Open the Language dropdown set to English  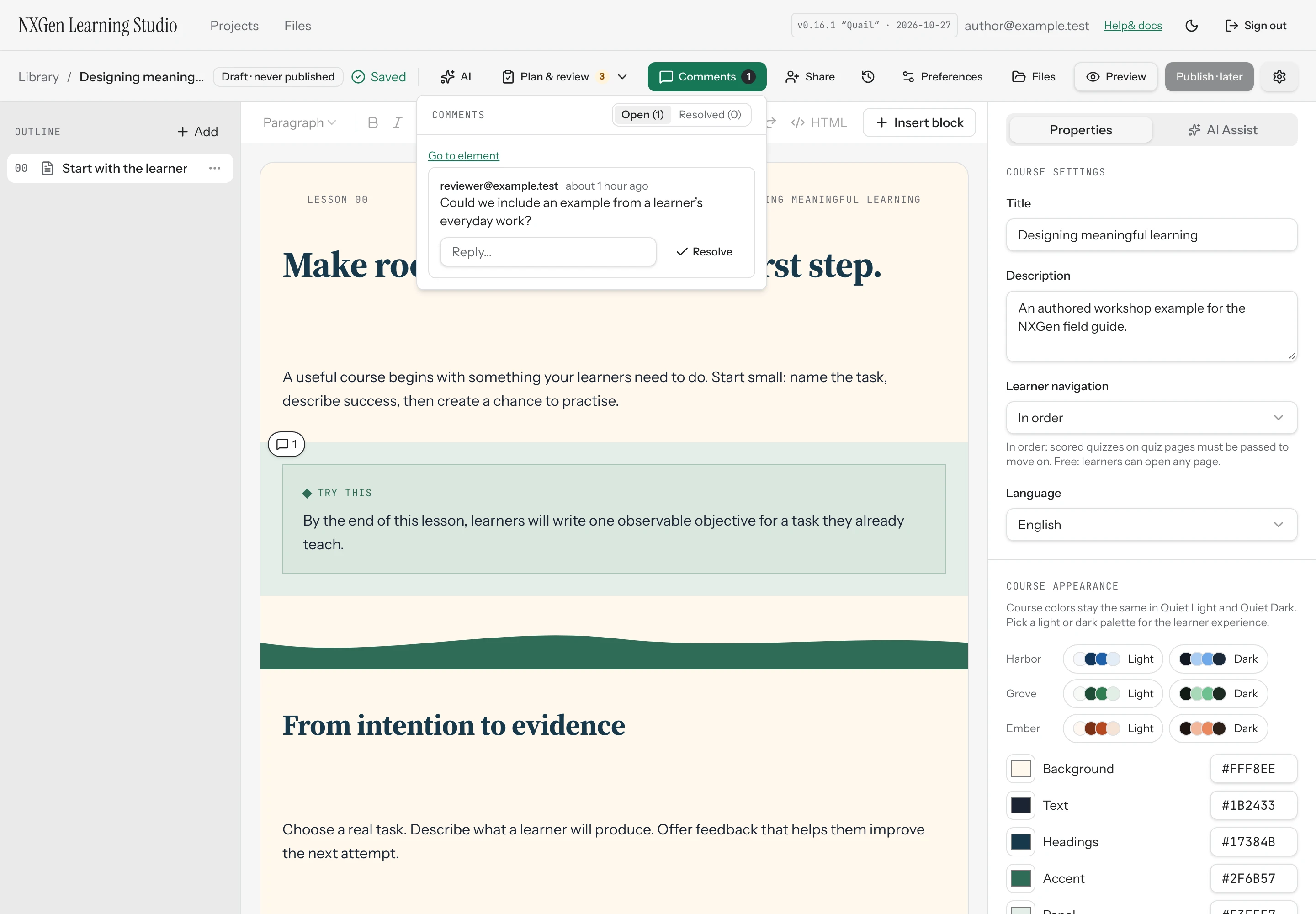[x=1151, y=525]
